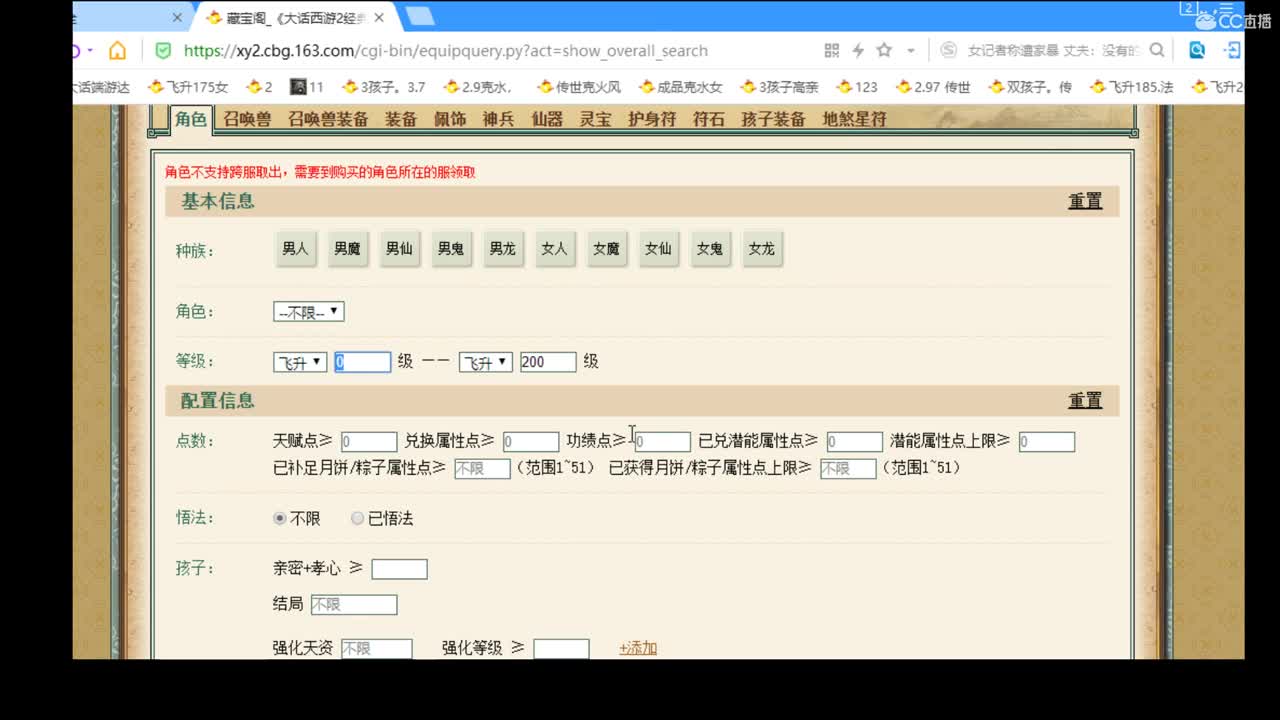
Task: Open bookmark 传世壳火风
Action: tap(579, 87)
